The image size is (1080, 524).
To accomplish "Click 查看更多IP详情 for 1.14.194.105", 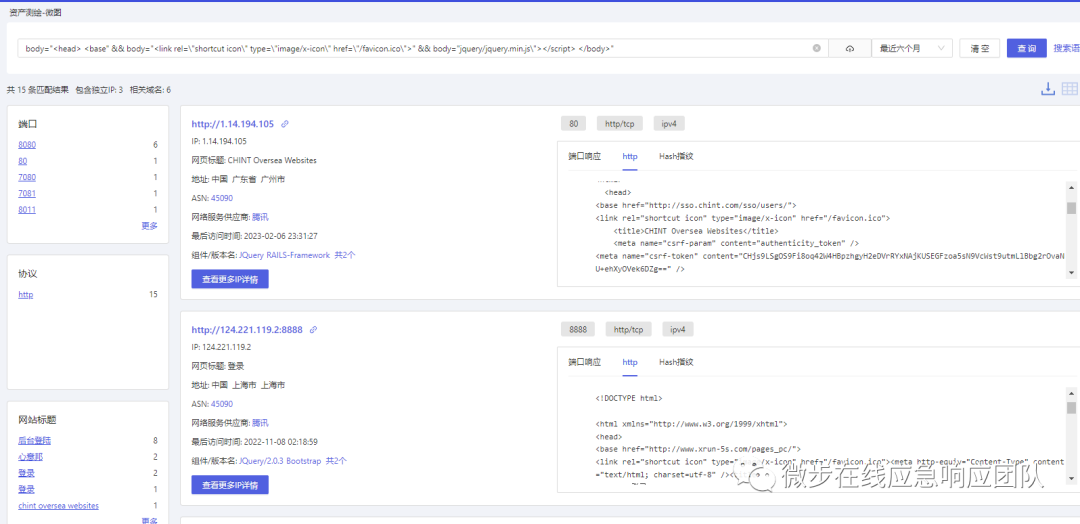I will [230, 280].
